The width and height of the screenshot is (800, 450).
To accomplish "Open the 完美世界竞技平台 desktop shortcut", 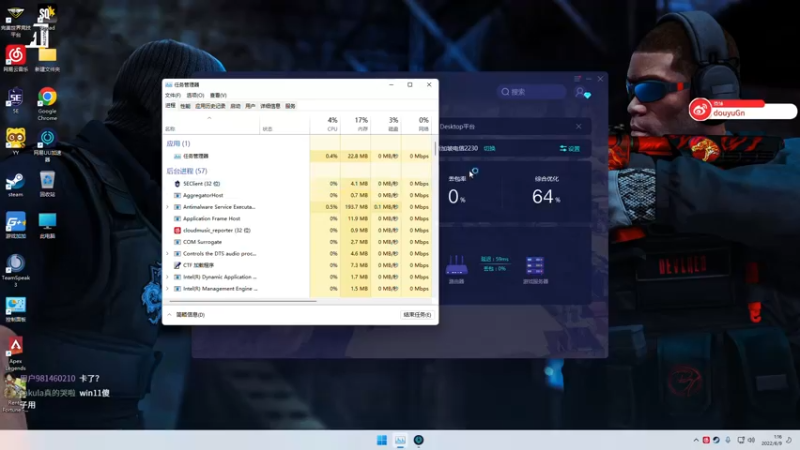I will click(15, 20).
